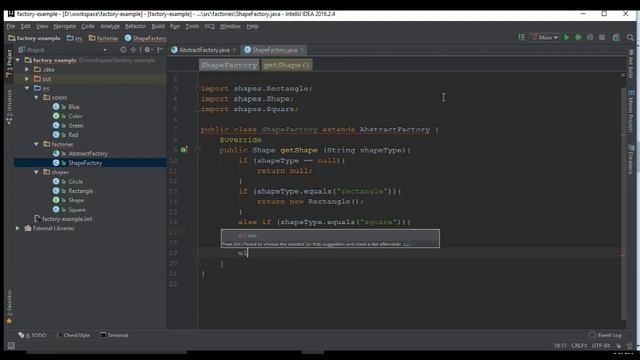Stop the running process with the stop icon
The height and width of the screenshot is (360, 640).
click(602, 38)
